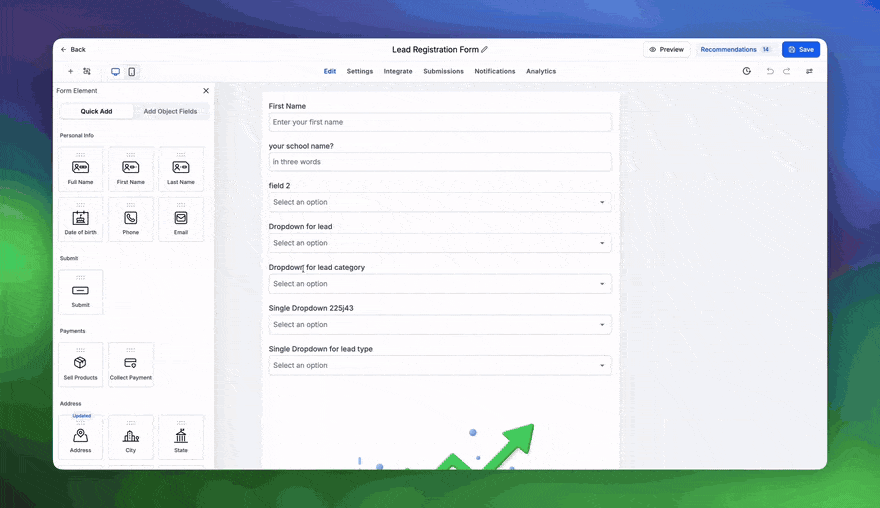This screenshot has width=880, height=508.
Task: Open the Submissions tab
Action: pos(443,71)
